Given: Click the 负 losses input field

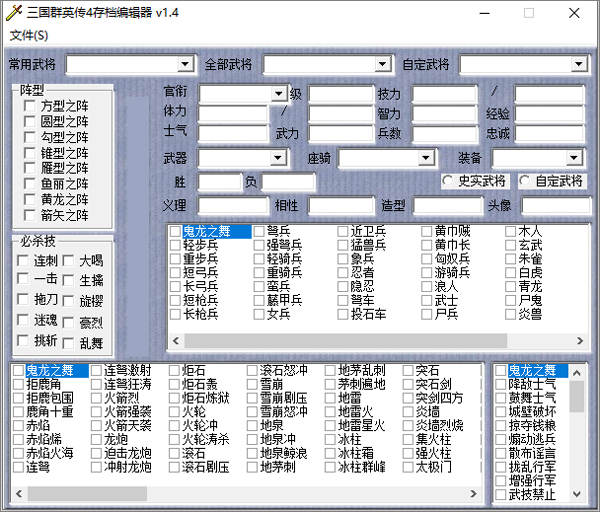Looking at the screenshot, I should click(x=288, y=181).
